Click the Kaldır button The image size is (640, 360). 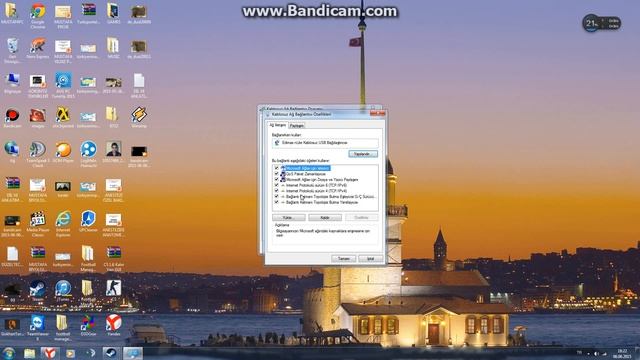coord(325,218)
